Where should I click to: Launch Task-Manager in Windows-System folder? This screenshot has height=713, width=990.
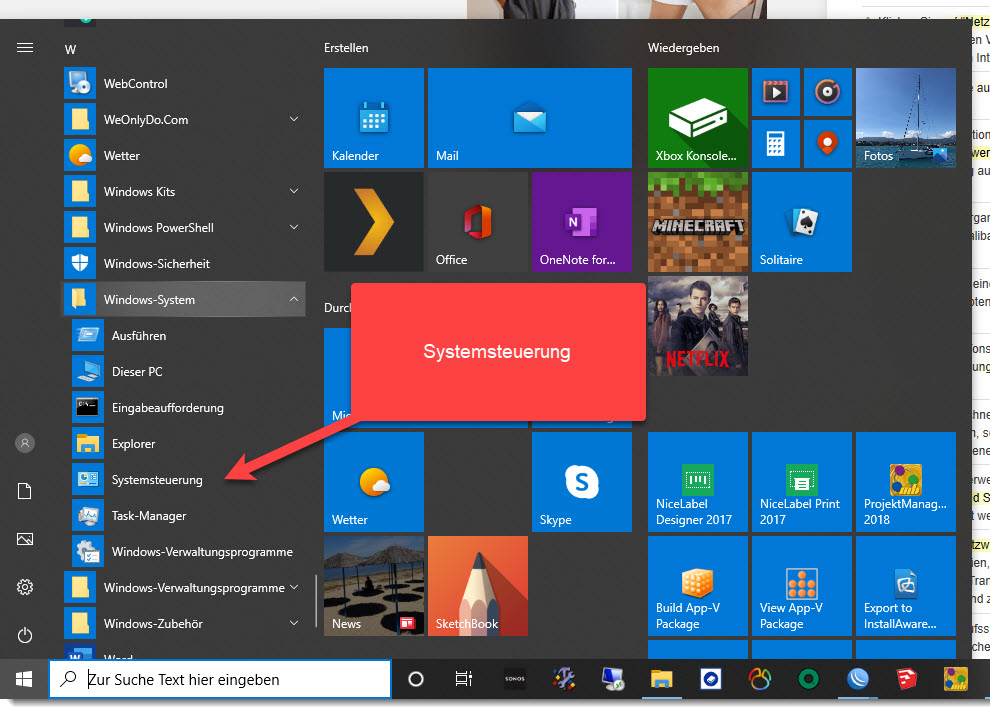click(149, 516)
